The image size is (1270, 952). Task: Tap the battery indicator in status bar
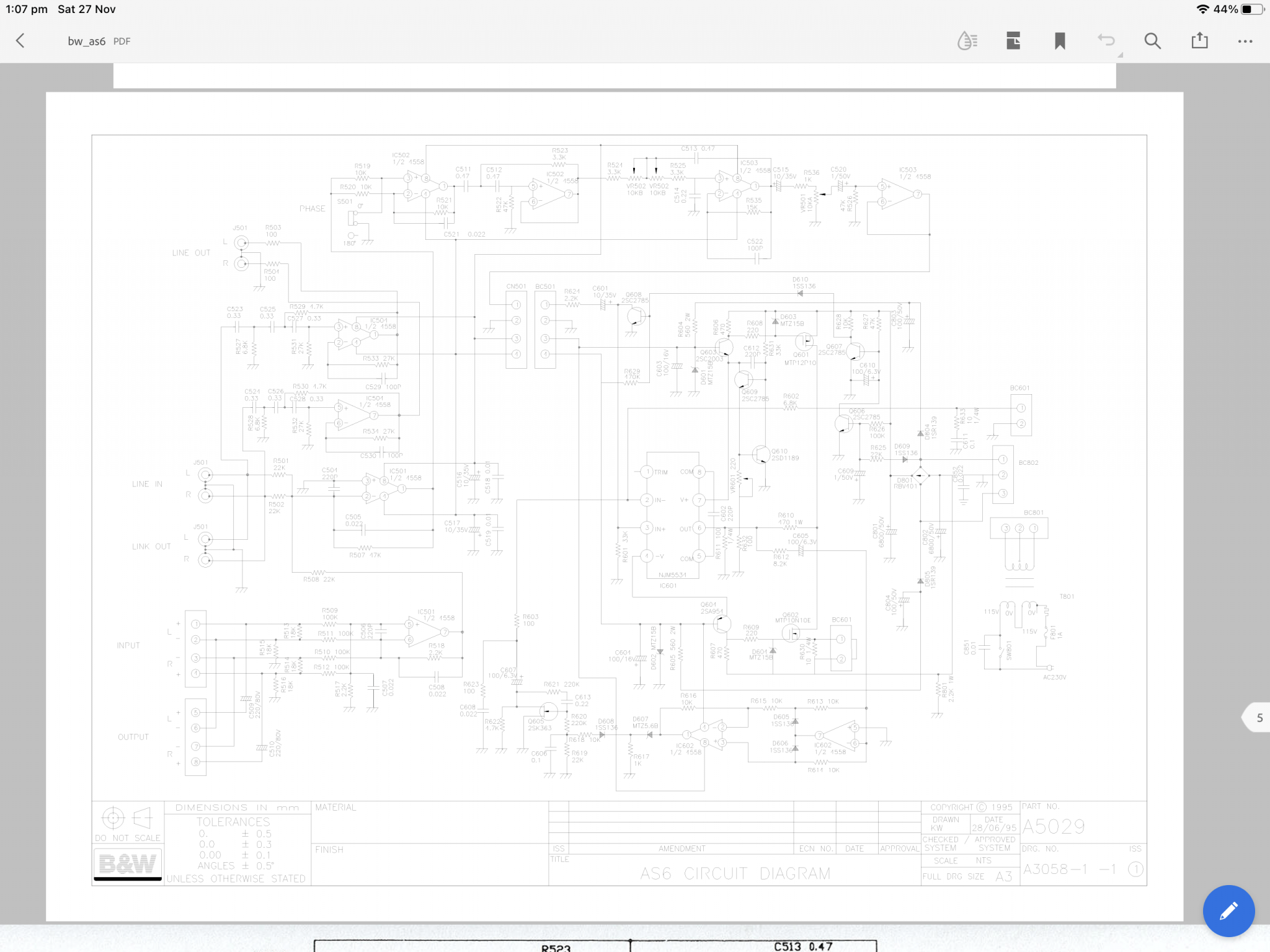click(x=1252, y=9)
